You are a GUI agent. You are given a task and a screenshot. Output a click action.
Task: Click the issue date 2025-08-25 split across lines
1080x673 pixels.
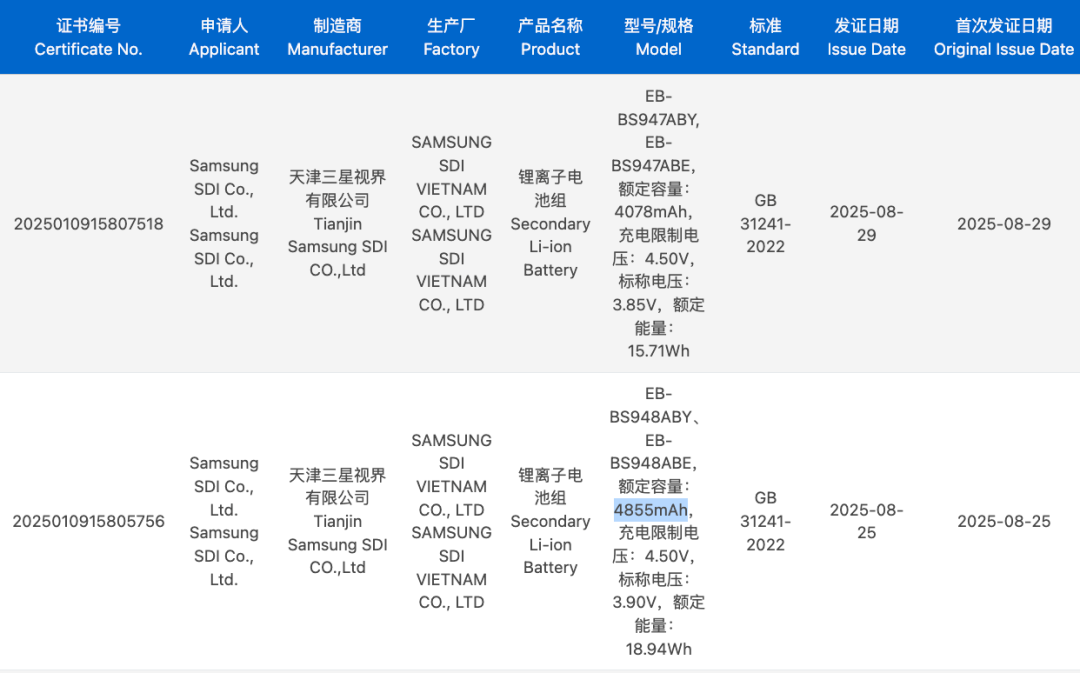pyautogui.click(x=866, y=521)
